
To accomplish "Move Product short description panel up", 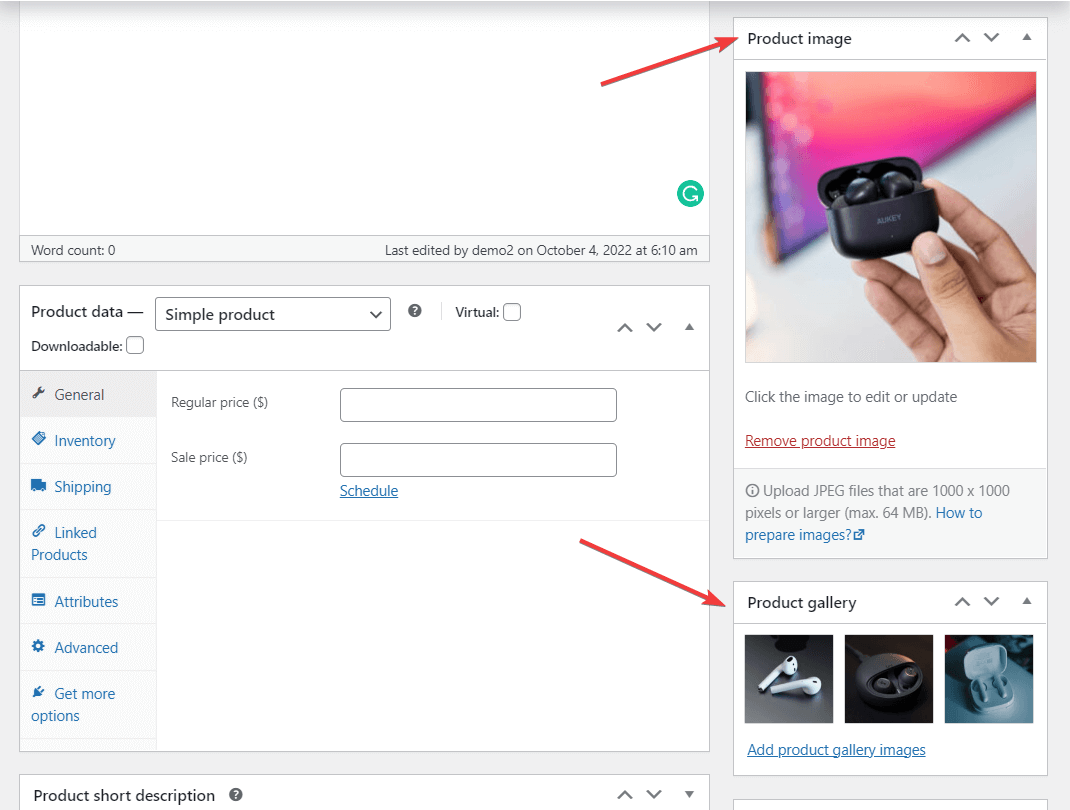I will [x=624, y=794].
